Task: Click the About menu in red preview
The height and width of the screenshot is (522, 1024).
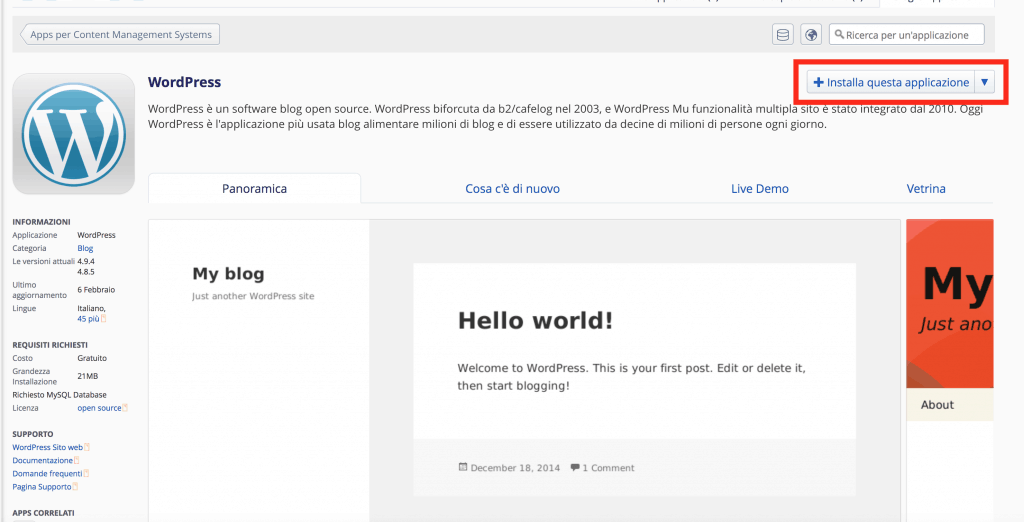Action: [x=937, y=404]
